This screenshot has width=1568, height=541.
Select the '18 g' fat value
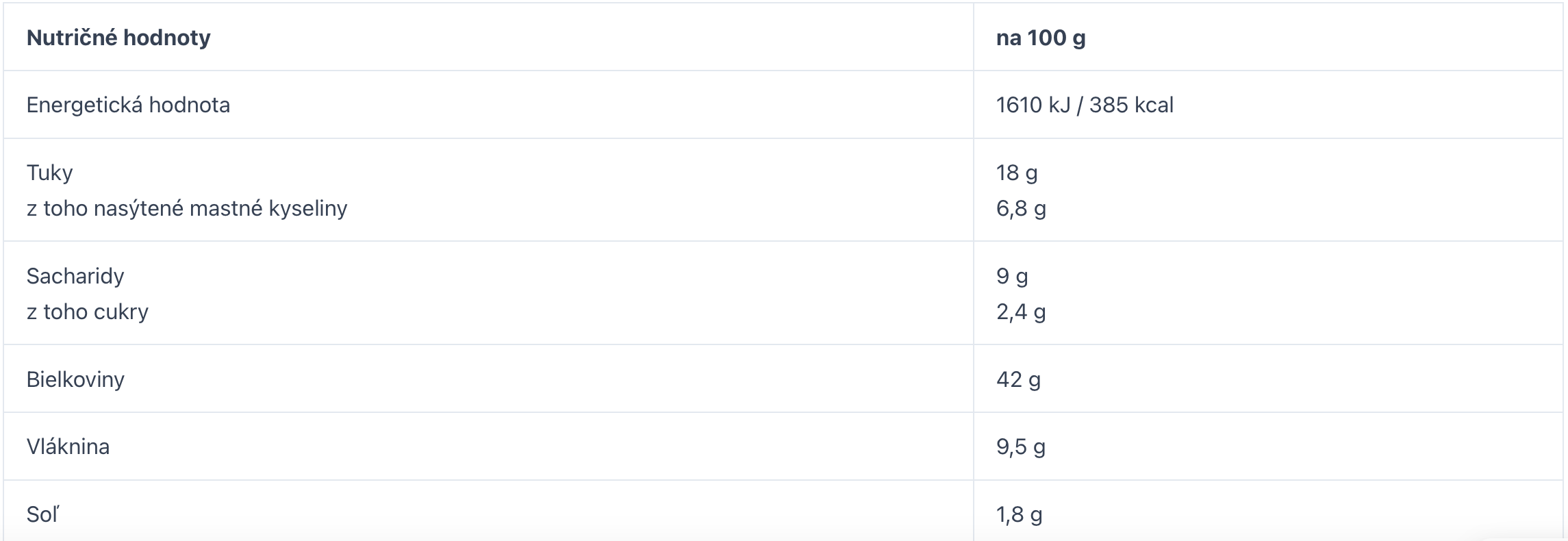click(x=1017, y=173)
